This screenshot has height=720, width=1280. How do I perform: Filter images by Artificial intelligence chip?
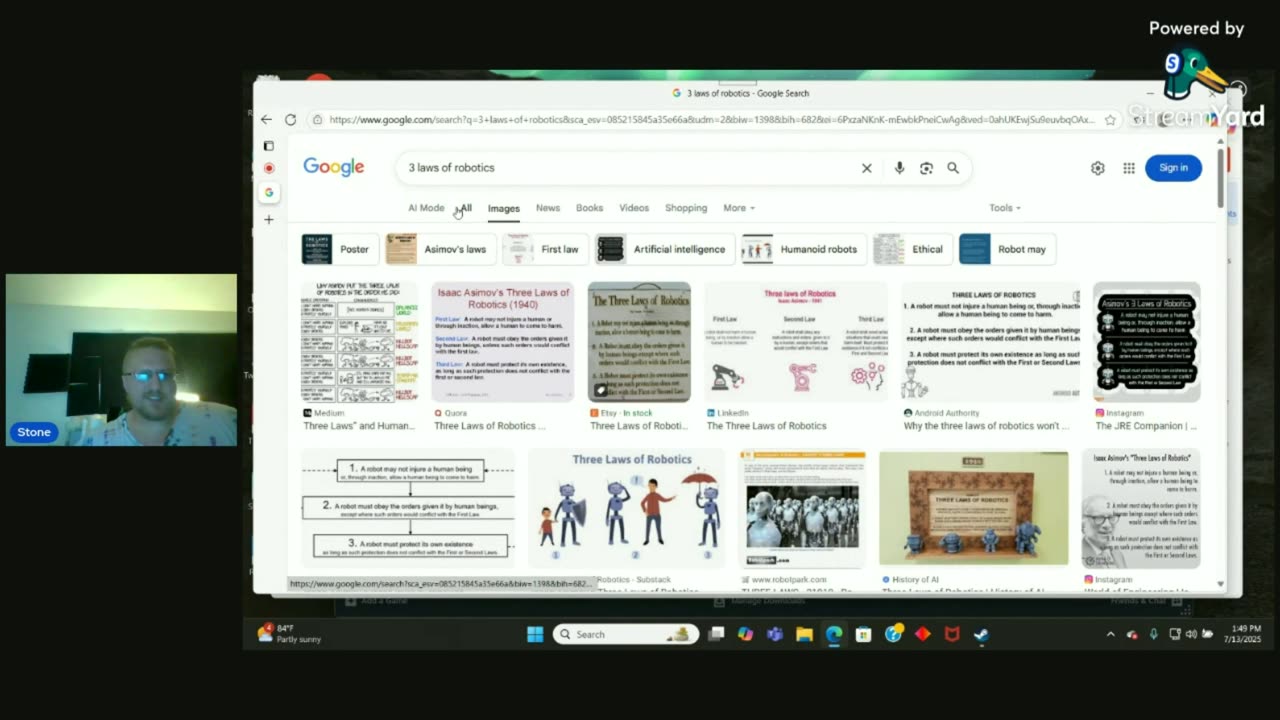tap(665, 249)
